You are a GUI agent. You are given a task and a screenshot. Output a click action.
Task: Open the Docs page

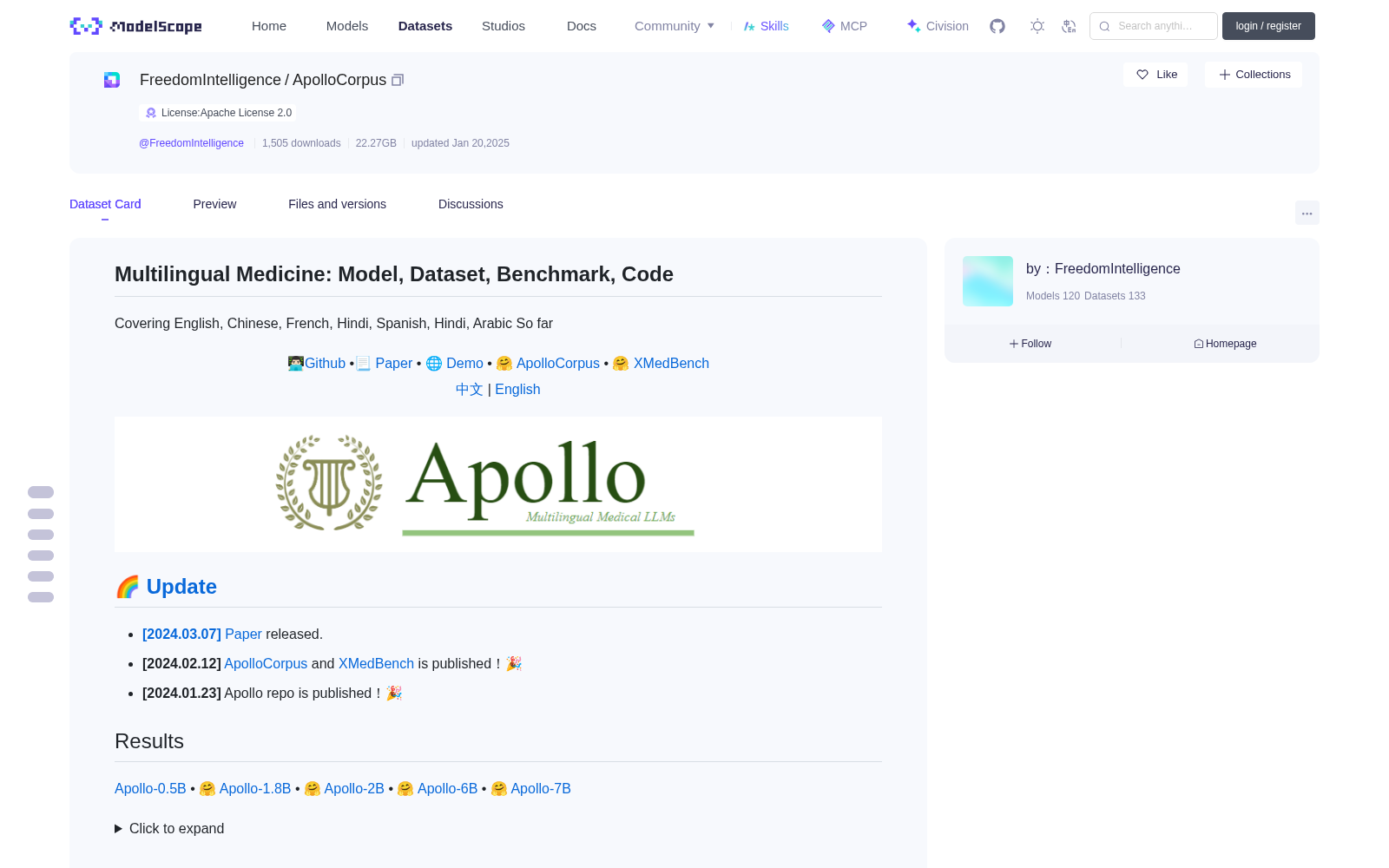click(582, 26)
